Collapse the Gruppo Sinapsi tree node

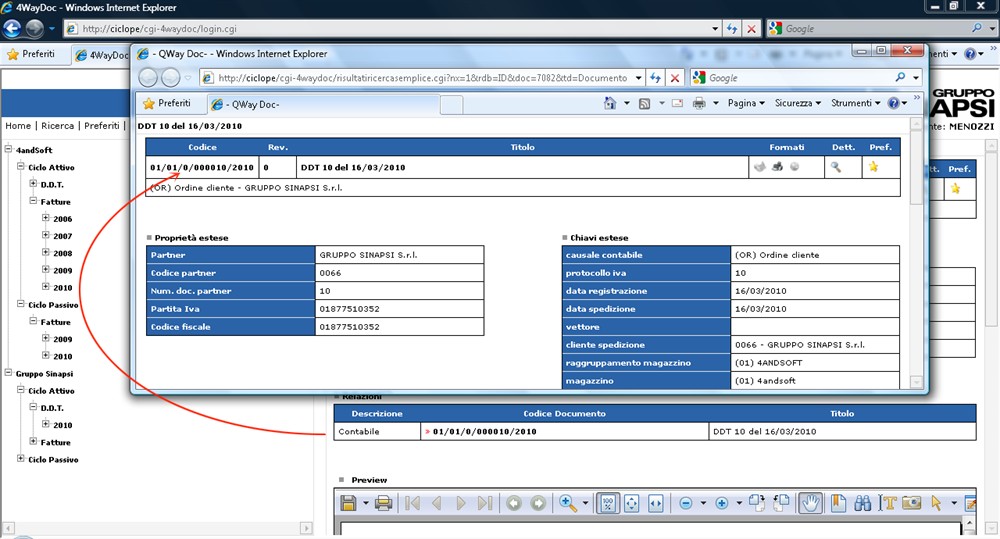coord(8,373)
